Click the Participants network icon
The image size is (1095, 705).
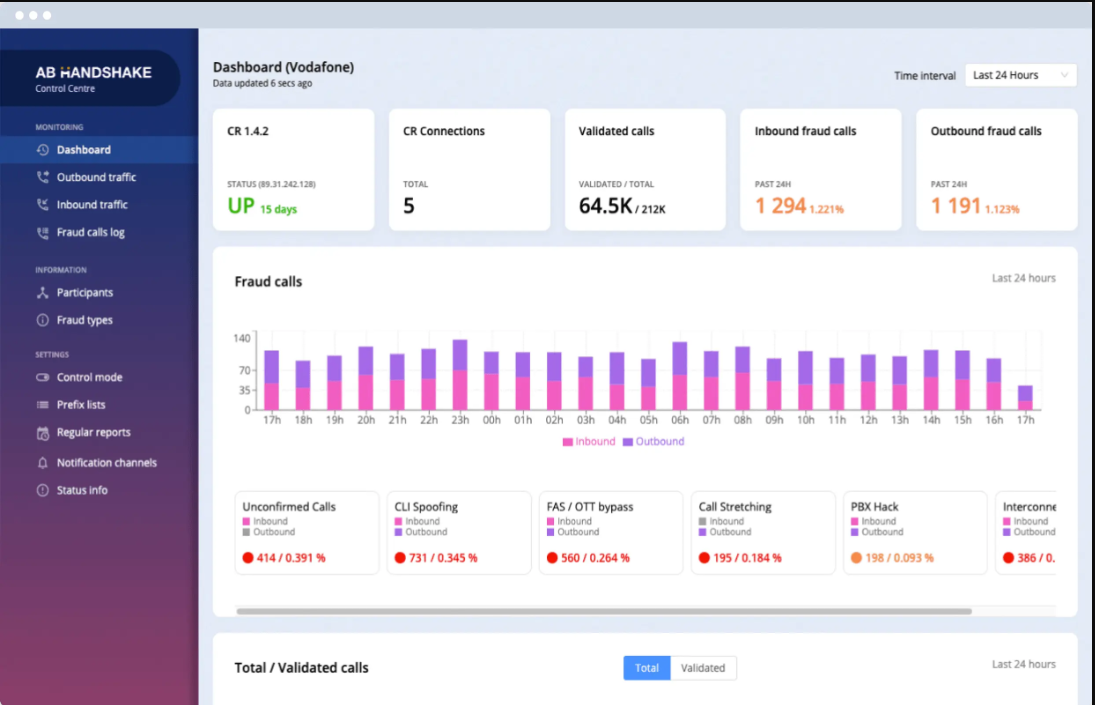coord(43,292)
